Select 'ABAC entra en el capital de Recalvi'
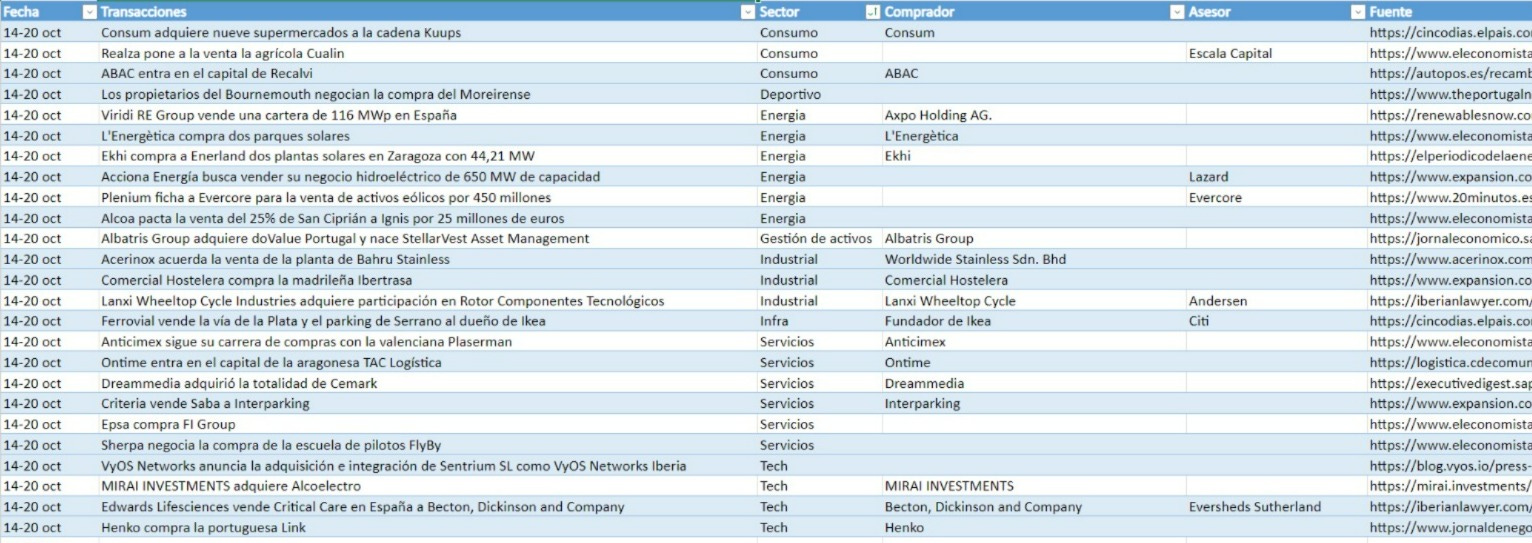The width and height of the screenshot is (1532, 543). (427, 73)
